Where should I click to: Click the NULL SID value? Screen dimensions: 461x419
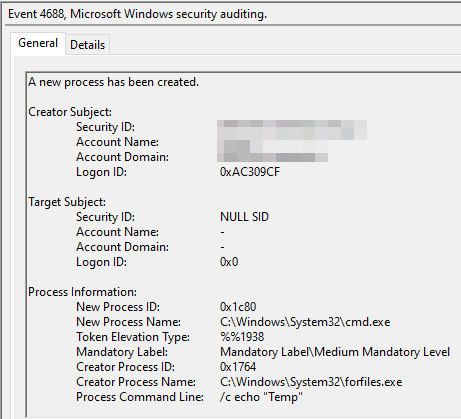point(244,217)
